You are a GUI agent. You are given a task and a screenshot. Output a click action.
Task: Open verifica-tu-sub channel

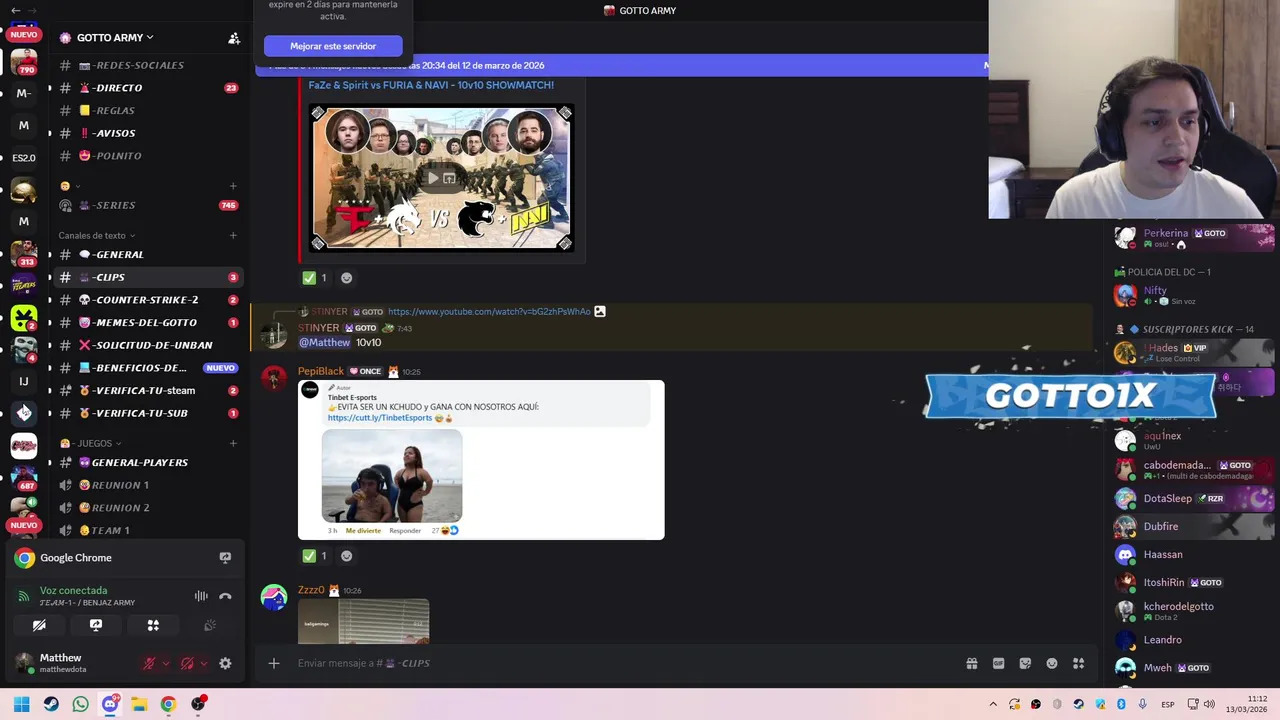(x=148, y=413)
